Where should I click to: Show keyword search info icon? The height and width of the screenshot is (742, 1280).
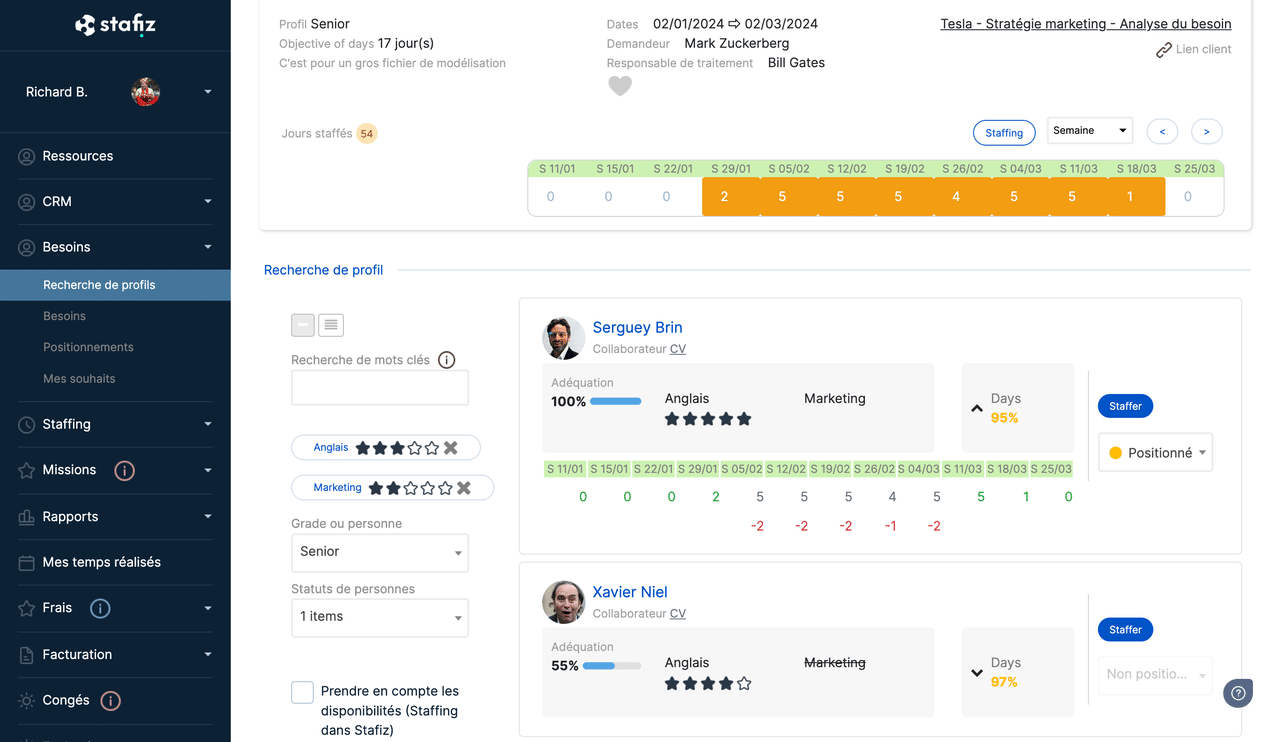coord(447,360)
